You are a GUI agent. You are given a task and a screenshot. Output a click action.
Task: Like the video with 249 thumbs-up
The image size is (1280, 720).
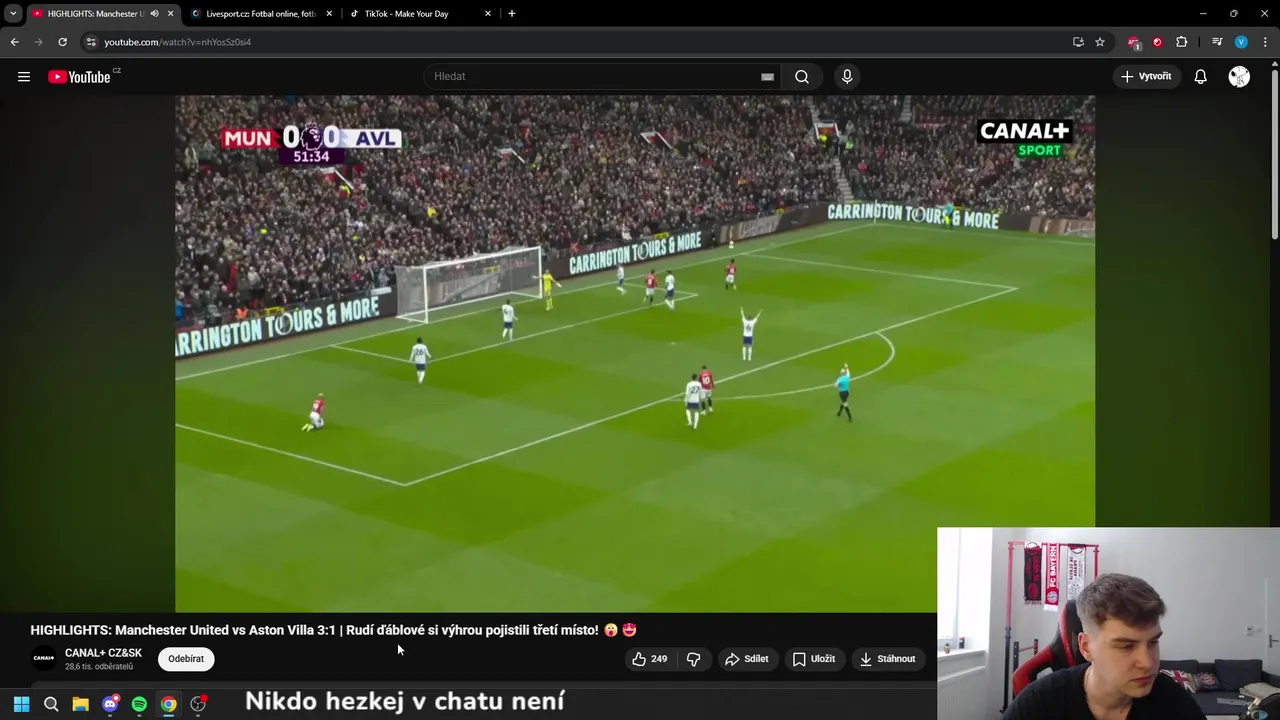click(649, 659)
